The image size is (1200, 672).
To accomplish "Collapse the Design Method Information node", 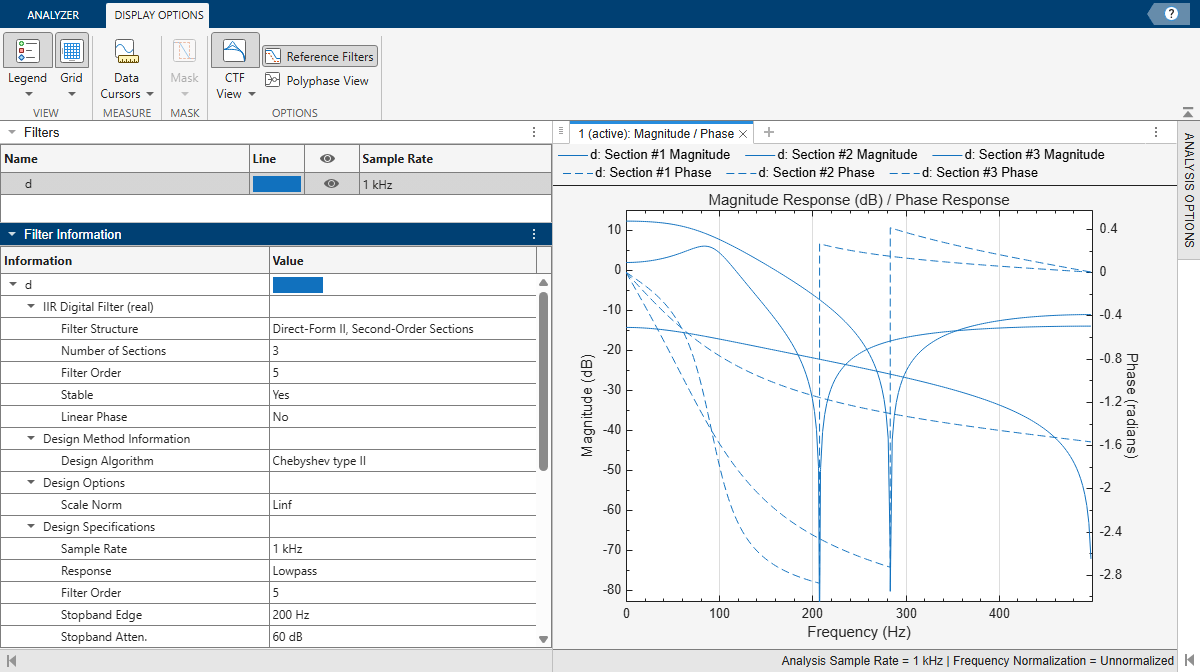I will 30,439.
